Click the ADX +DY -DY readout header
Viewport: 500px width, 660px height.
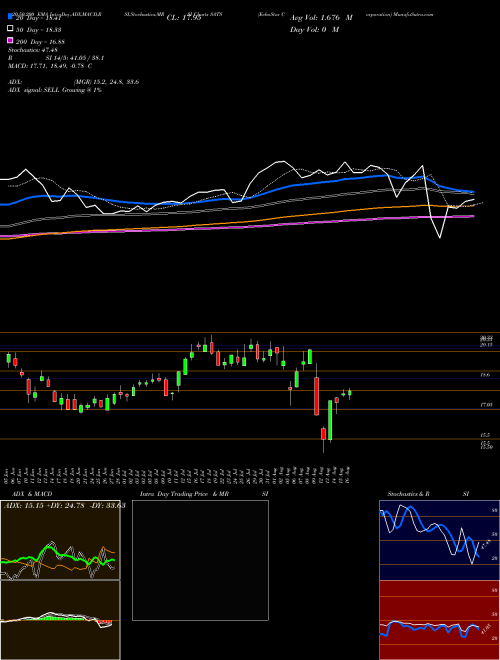pyautogui.click(x=64, y=506)
